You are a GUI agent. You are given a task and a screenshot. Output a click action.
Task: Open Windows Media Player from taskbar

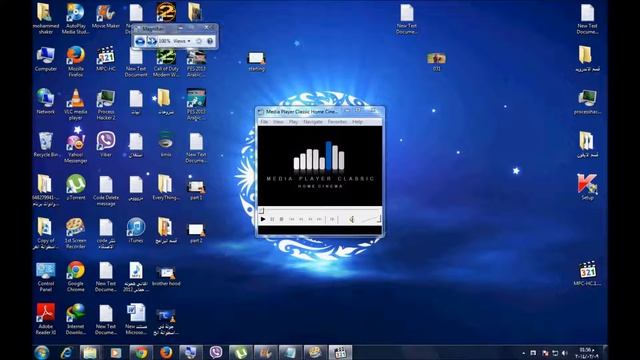(x=116, y=353)
